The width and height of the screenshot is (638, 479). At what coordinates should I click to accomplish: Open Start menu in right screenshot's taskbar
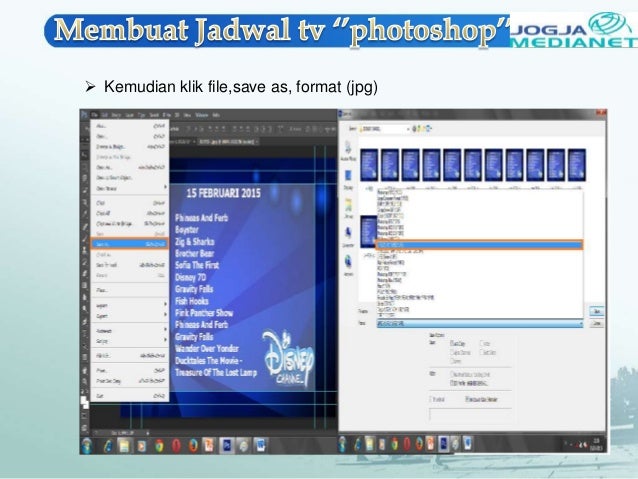[x=343, y=444]
